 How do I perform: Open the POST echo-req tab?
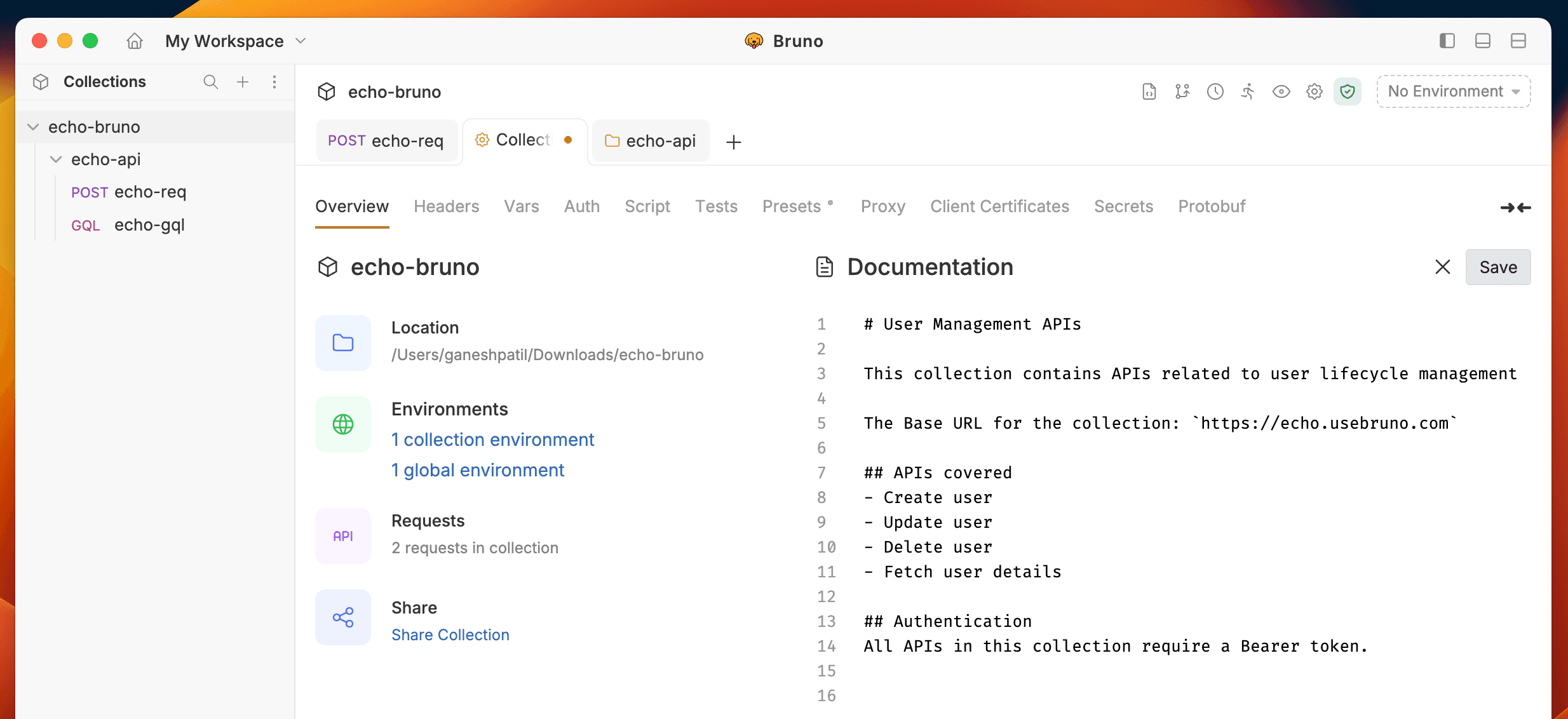point(386,141)
